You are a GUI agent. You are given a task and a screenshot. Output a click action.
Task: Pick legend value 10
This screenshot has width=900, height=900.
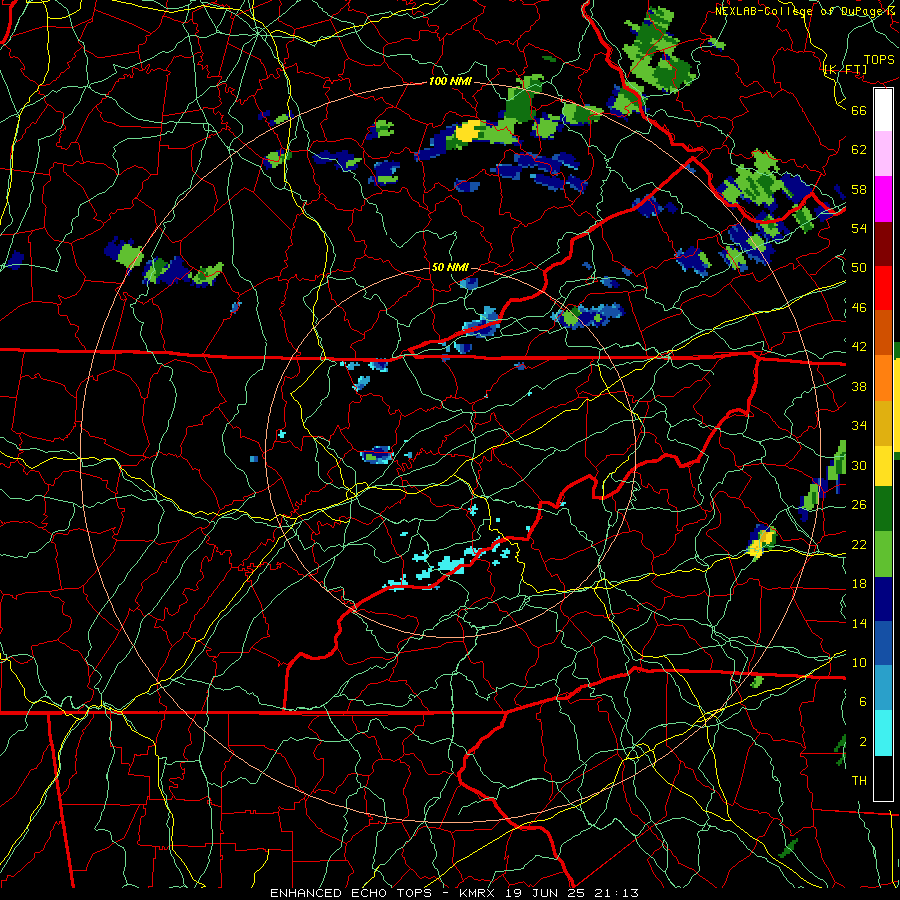(859, 662)
